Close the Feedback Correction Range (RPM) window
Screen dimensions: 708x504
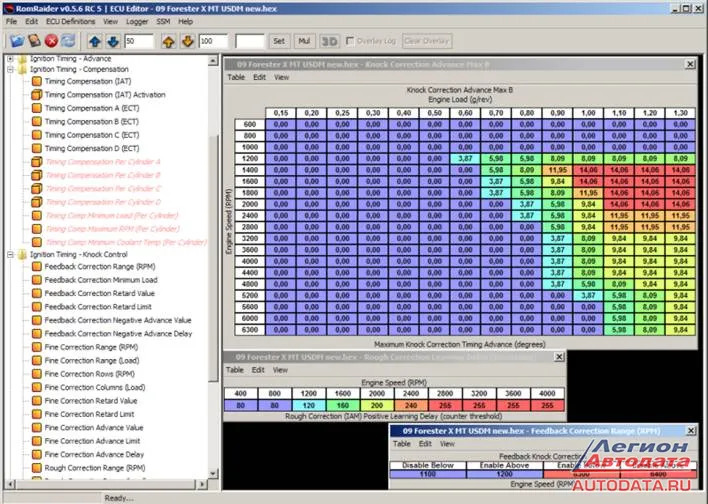(691, 431)
